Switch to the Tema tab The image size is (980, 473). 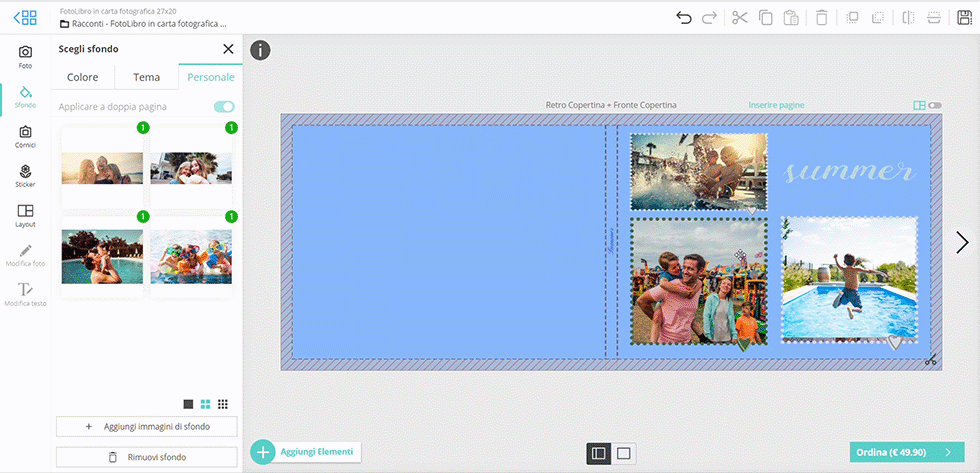(146, 77)
